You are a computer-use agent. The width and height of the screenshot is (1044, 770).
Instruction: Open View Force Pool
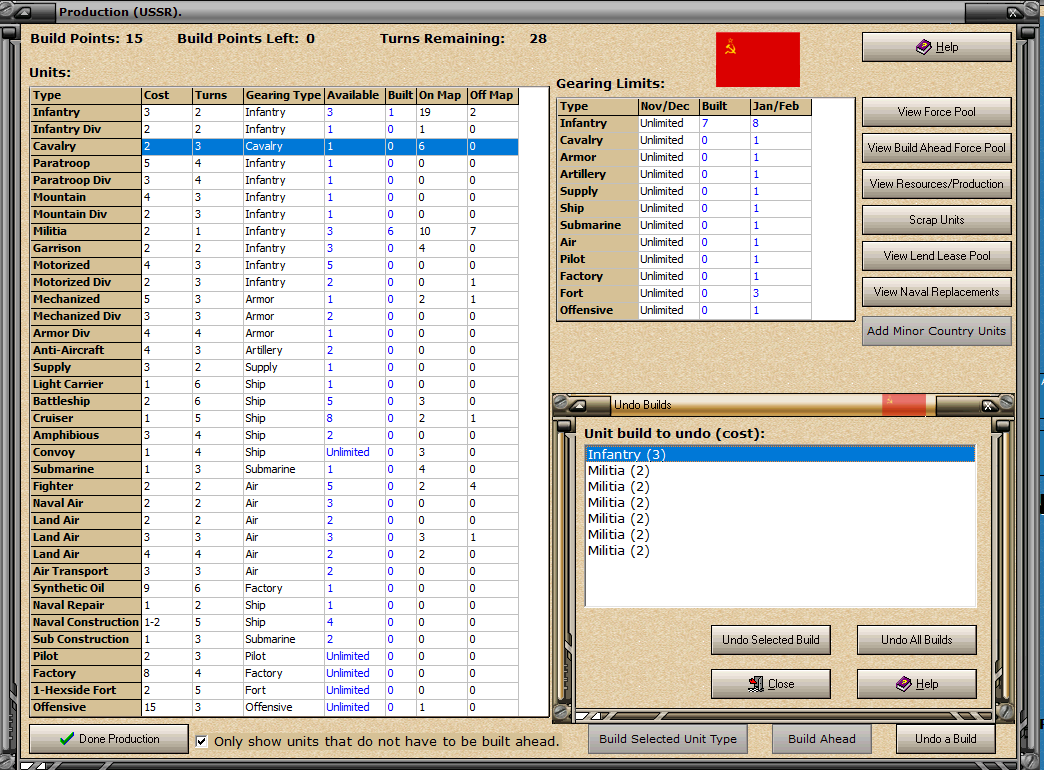pos(936,112)
